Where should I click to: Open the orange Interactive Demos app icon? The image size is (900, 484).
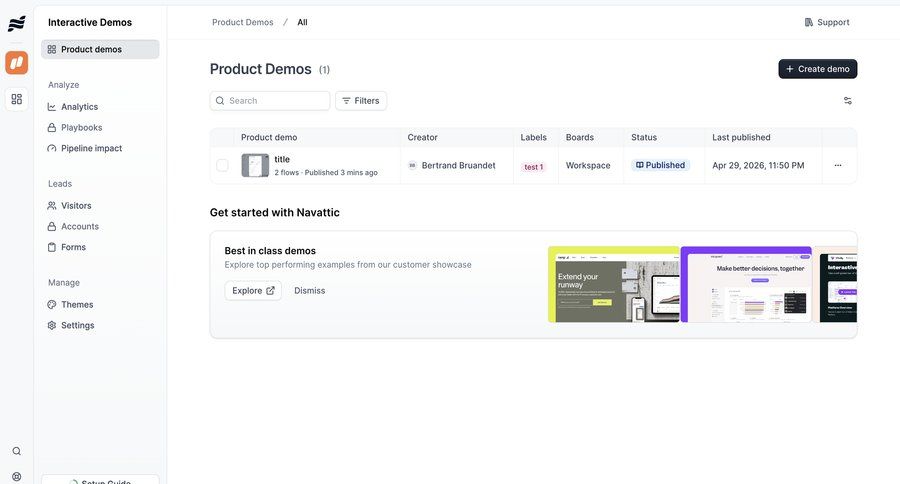coord(17,62)
